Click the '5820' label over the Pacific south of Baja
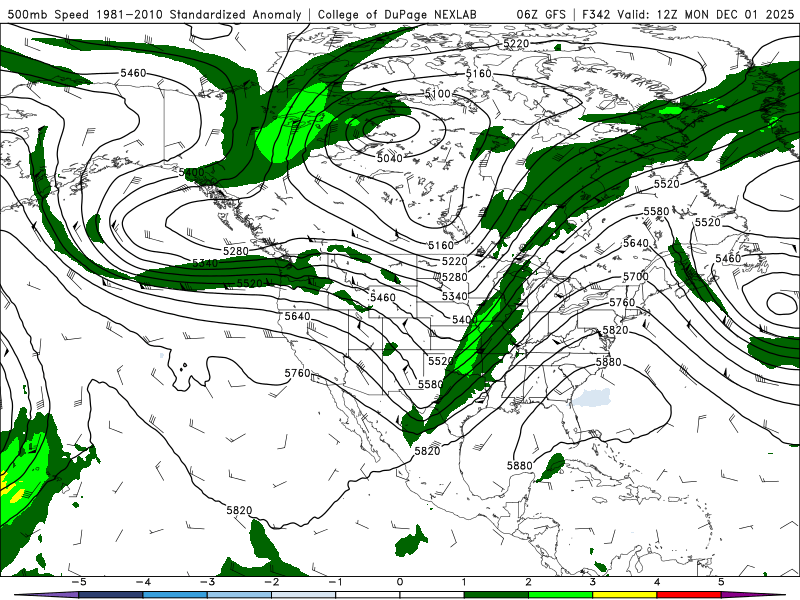This screenshot has height=600, width=800. click(x=239, y=510)
